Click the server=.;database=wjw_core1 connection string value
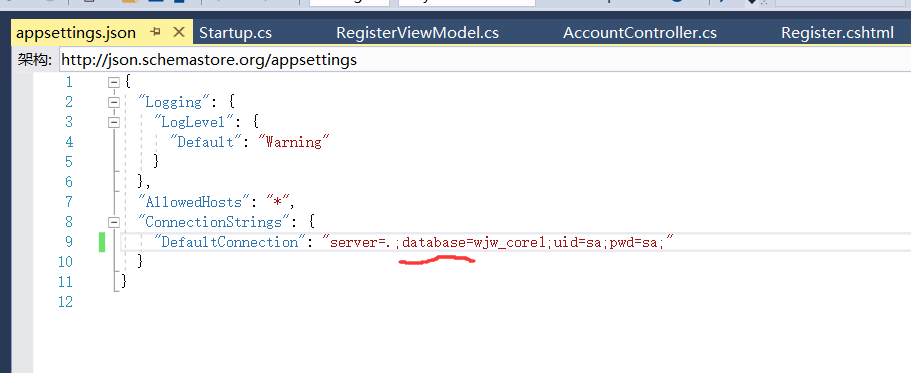 (498, 242)
